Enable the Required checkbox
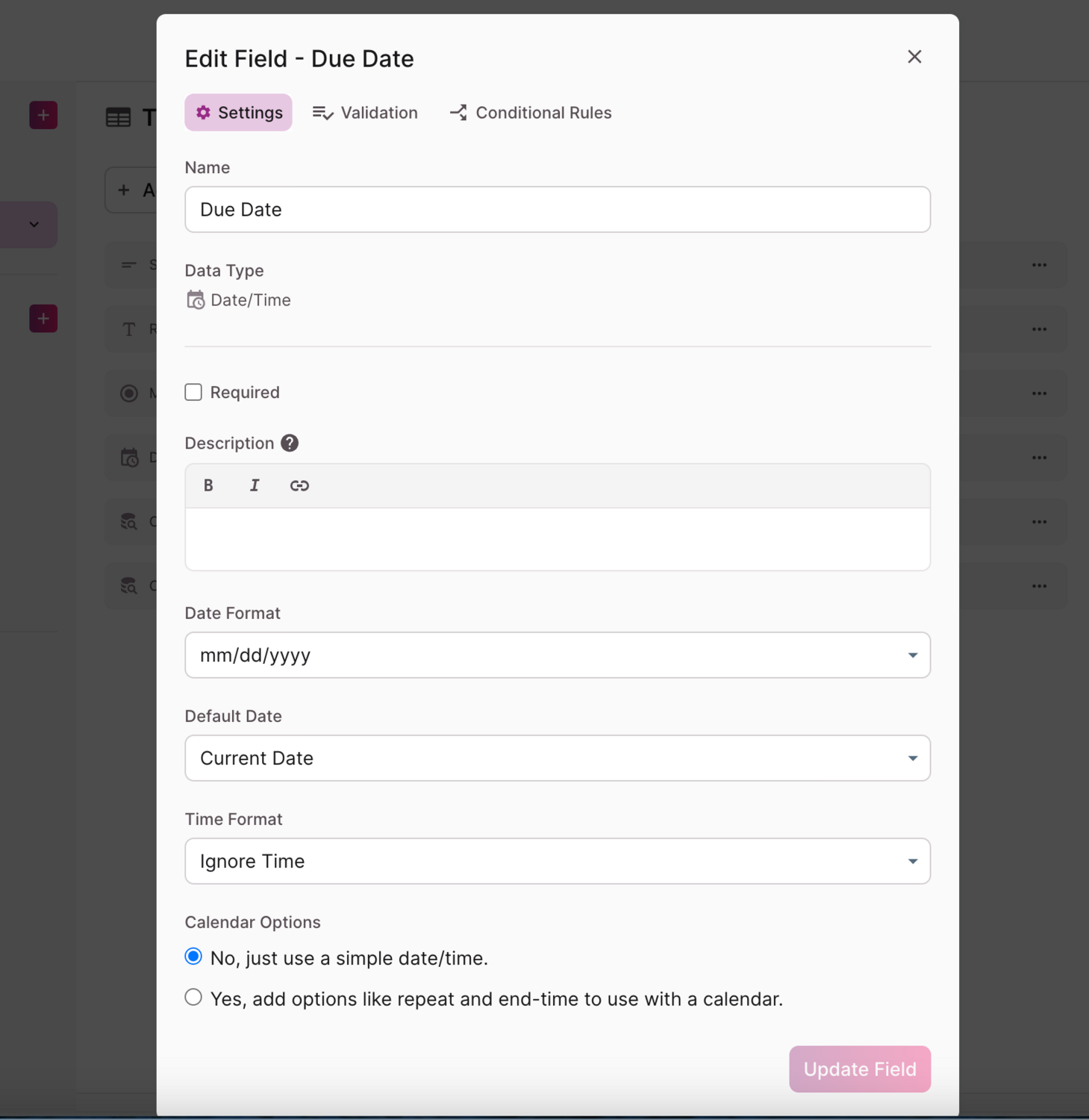This screenshot has height=1120, width=1089. click(193, 392)
